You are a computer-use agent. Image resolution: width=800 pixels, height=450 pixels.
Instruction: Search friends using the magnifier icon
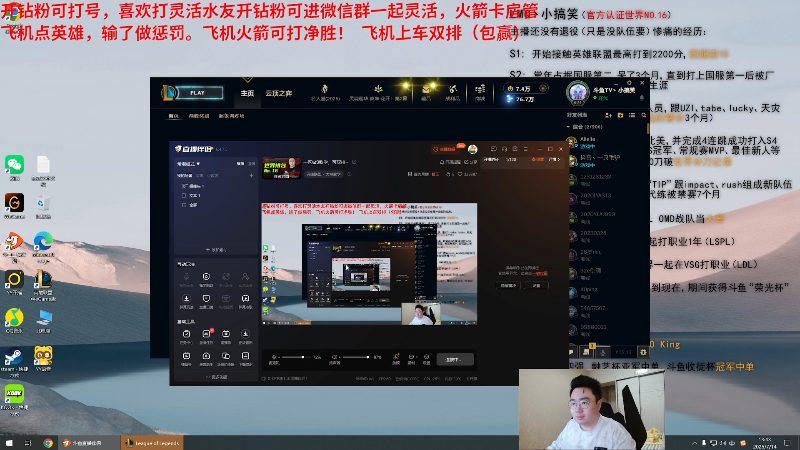pyautogui.click(x=643, y=115)
